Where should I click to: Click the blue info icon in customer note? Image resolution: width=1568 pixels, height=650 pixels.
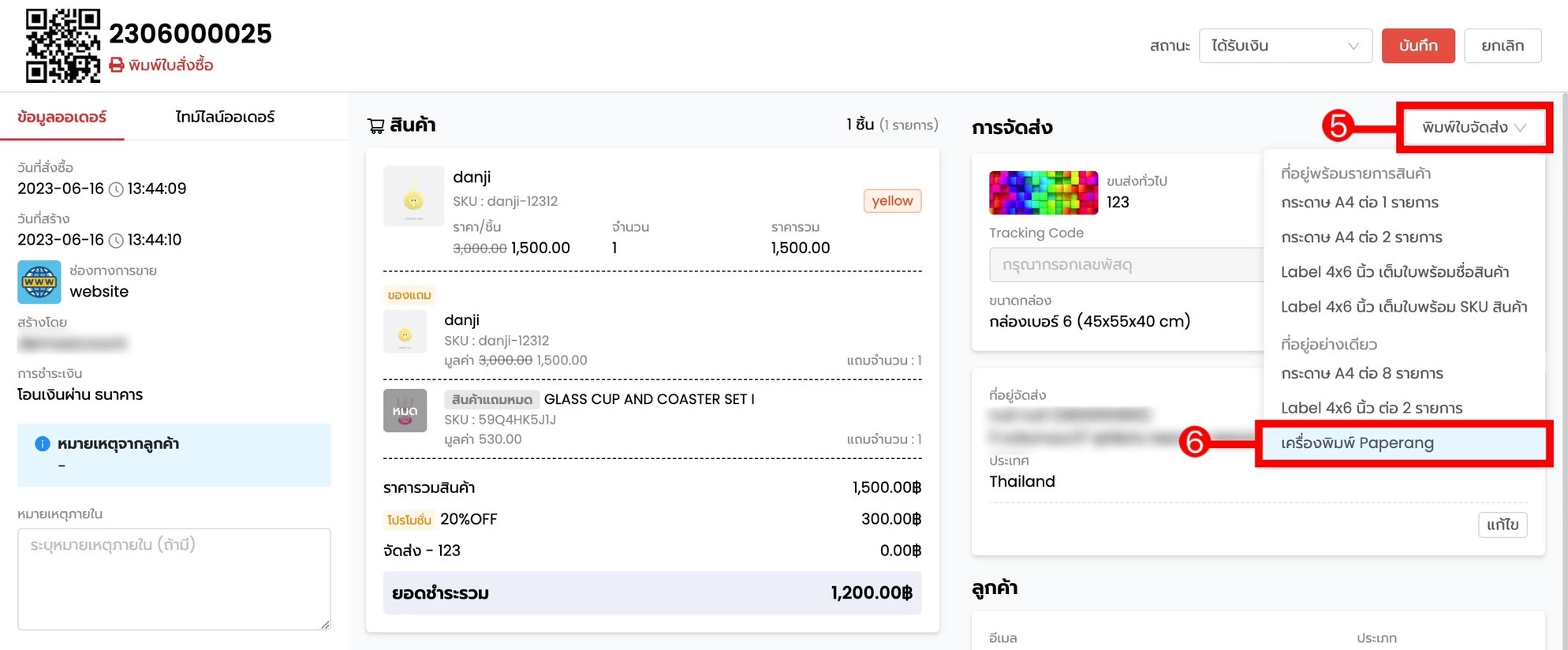tap(43, 444)
